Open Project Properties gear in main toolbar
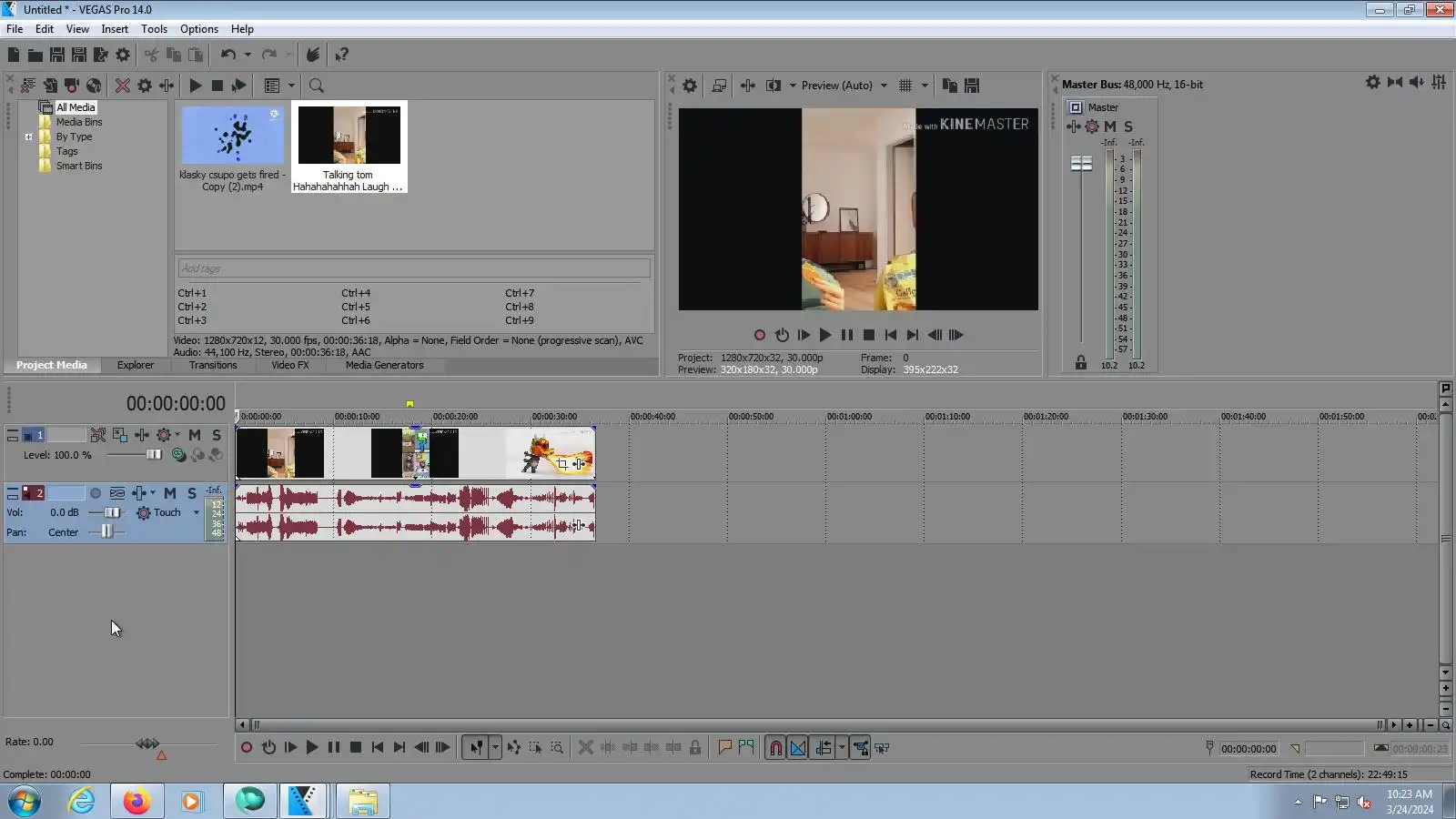The image size is (1456, 819). tap(123, 55)
